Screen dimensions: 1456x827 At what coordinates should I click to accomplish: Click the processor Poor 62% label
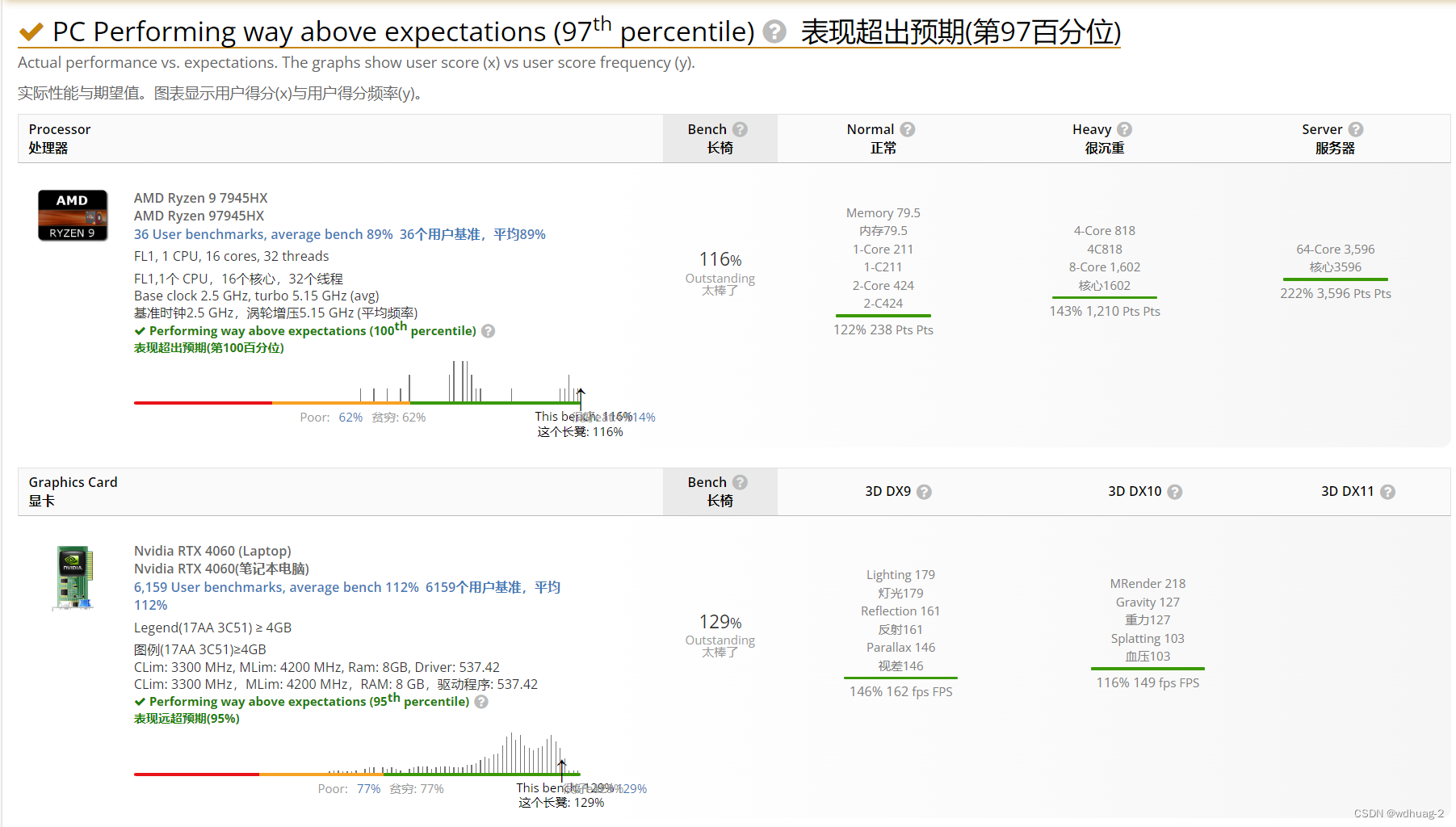coord(331,418)
